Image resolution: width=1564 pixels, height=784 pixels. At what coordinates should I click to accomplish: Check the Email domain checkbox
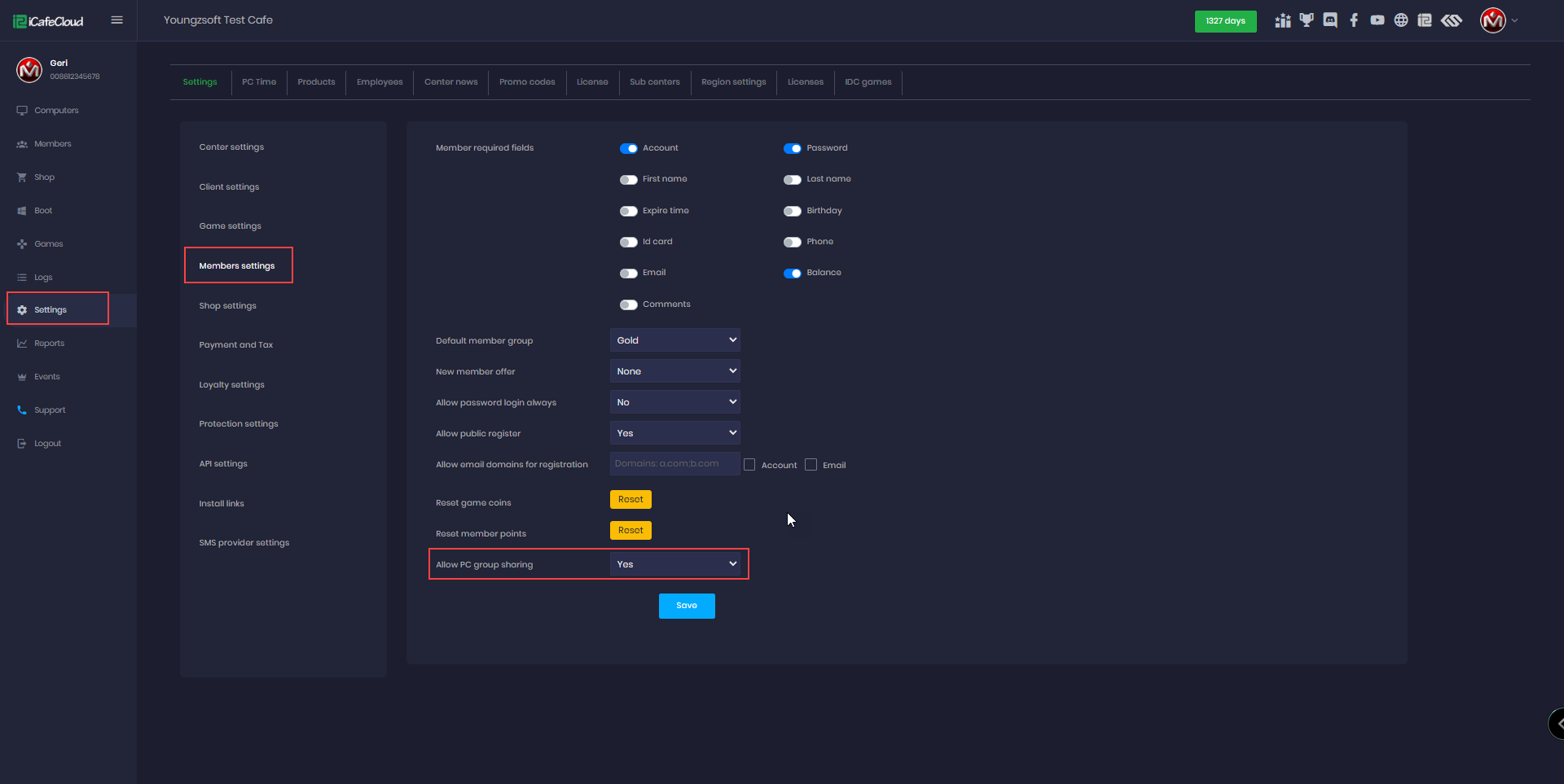pyautogui.click(x=811, y=465)
